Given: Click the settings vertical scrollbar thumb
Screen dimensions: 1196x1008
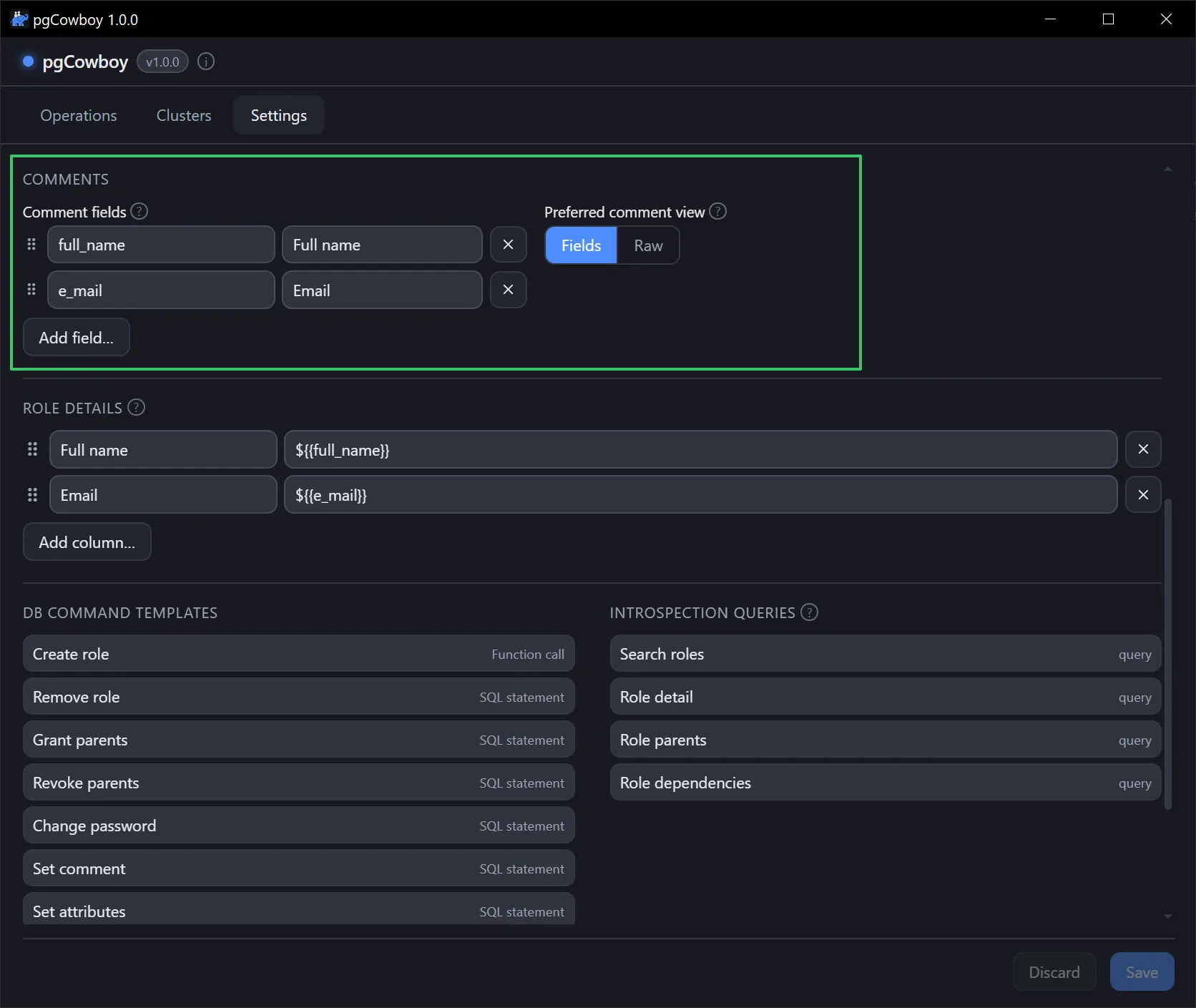Looking at the screenshot, I should 1168,654.
